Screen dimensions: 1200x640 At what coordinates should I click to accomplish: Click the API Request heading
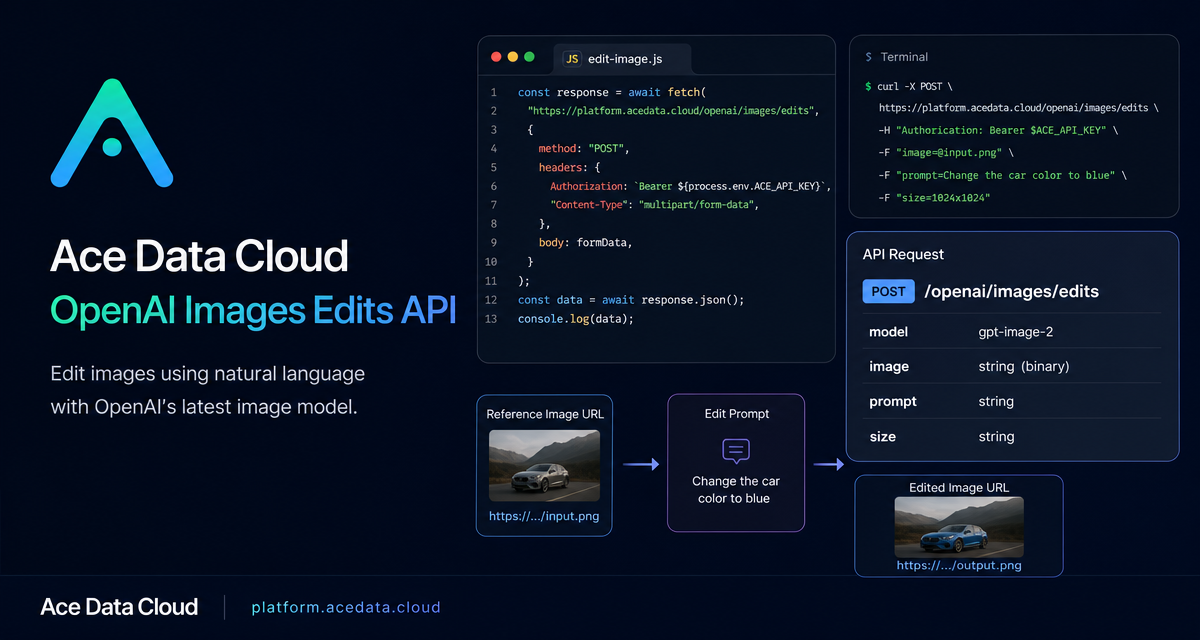click(903, 255)
